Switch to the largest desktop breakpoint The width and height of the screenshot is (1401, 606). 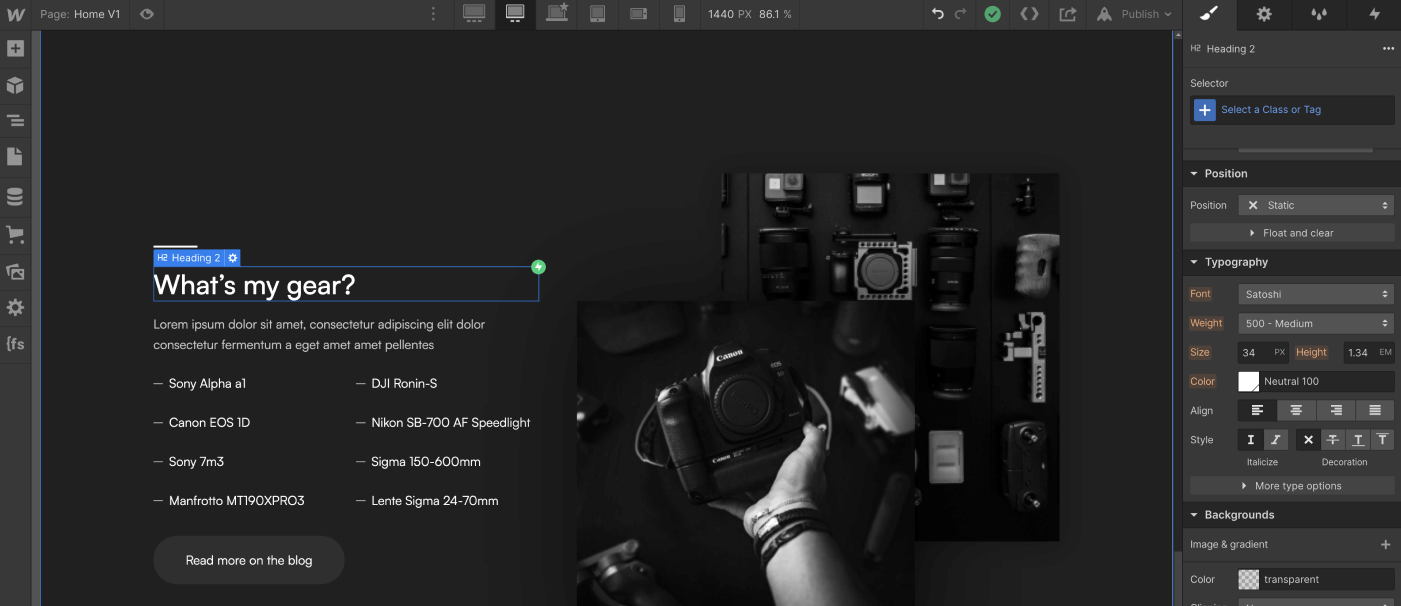click(x=474, y=14)
